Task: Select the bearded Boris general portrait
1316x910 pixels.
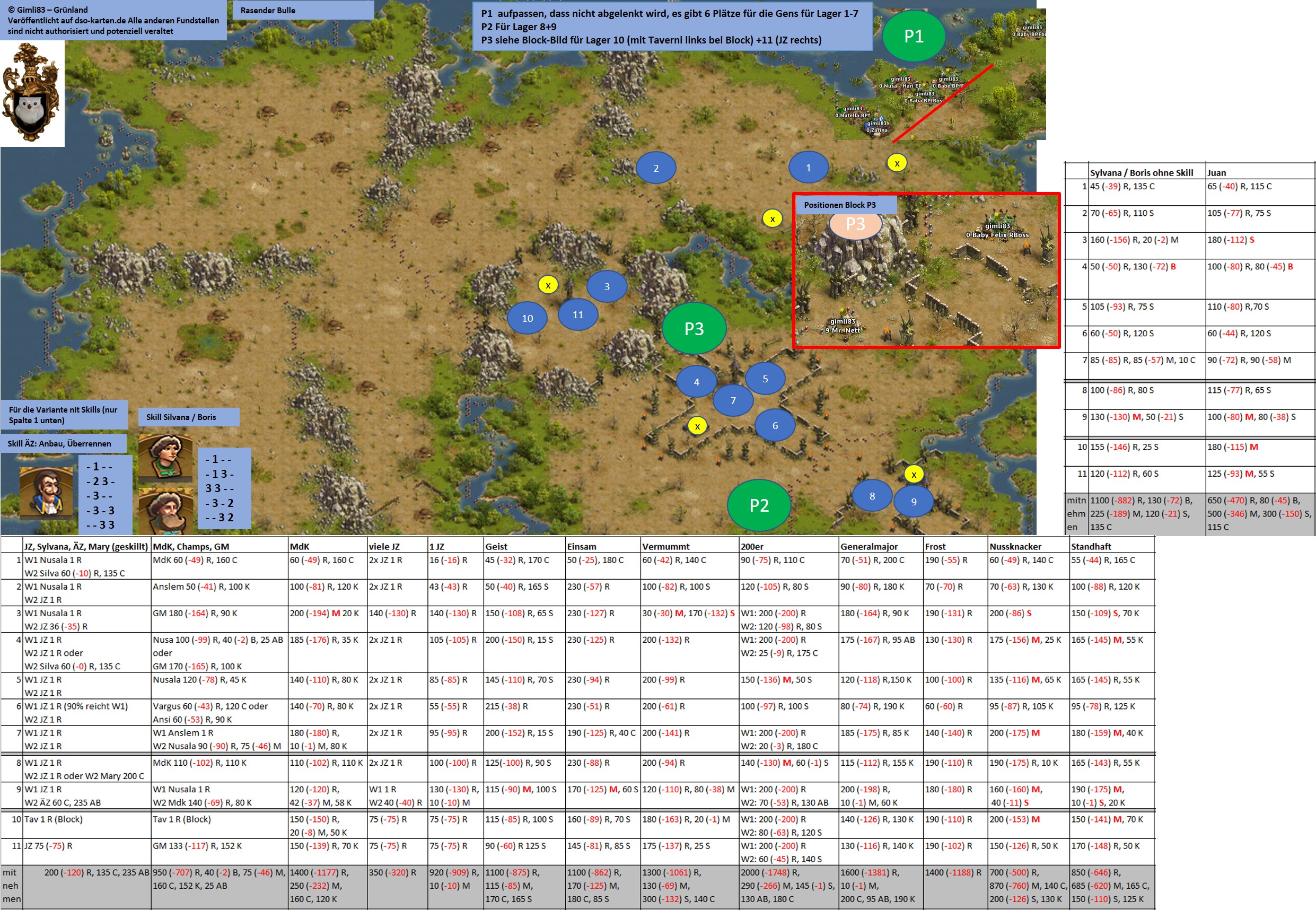Action: click(x=165, y=510)
